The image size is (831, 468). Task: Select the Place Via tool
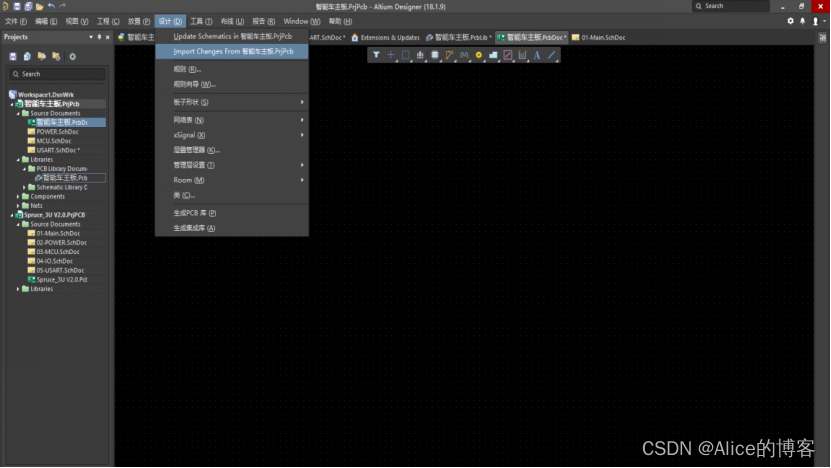[x=479, y=55]
